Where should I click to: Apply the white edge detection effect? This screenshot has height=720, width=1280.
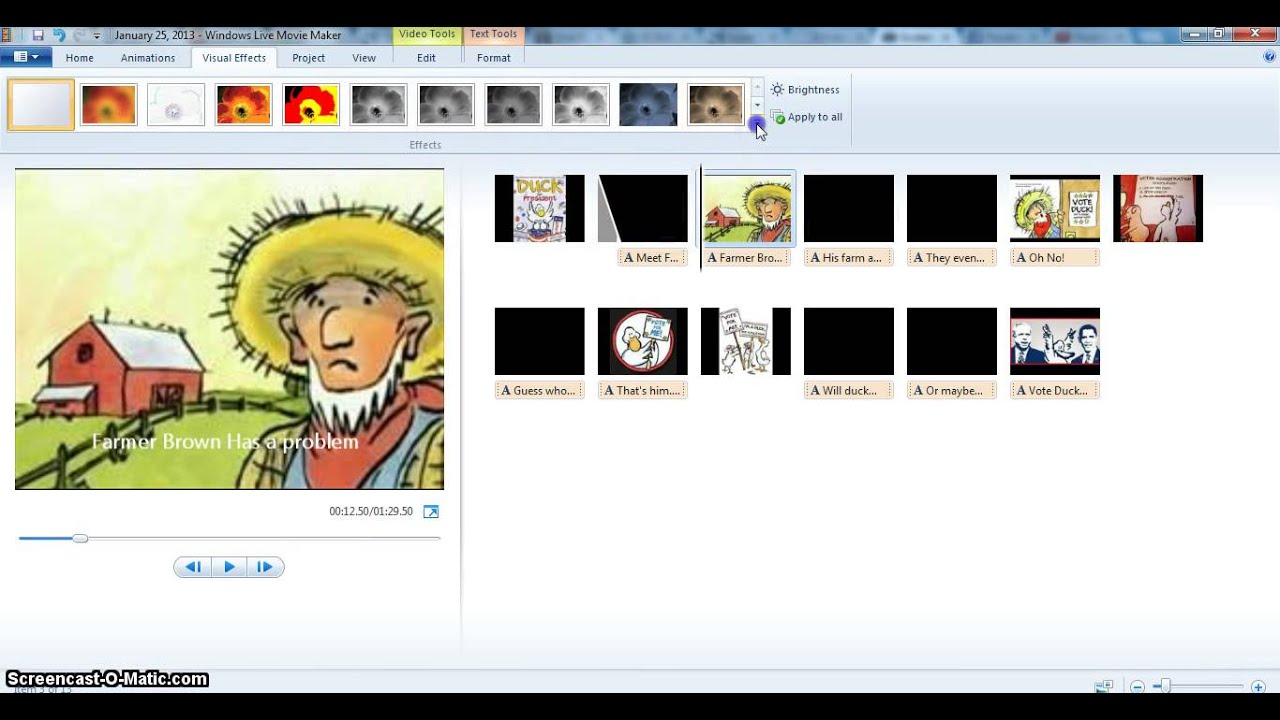176,105
